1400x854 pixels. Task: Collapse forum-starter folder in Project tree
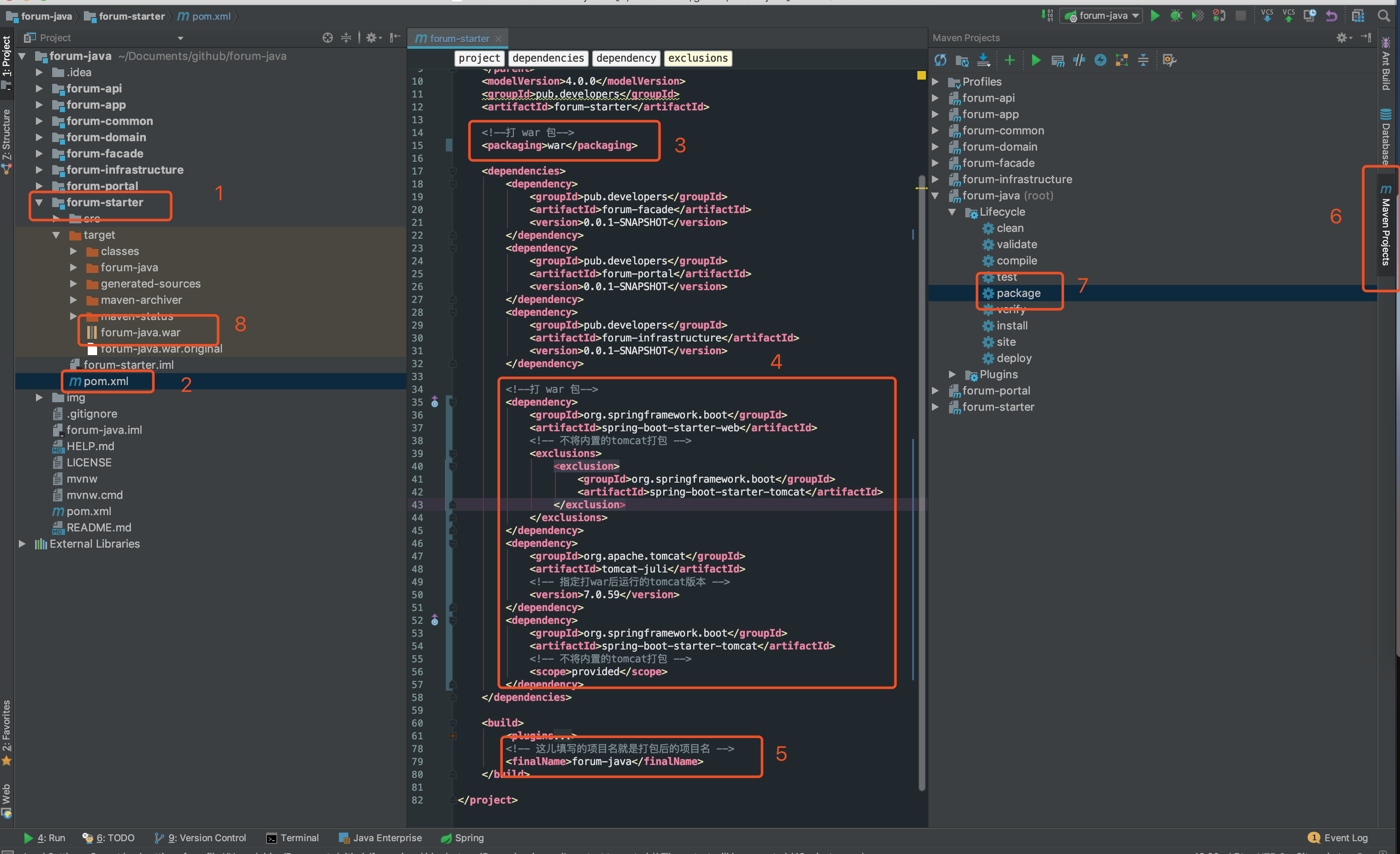pos(39,202)
